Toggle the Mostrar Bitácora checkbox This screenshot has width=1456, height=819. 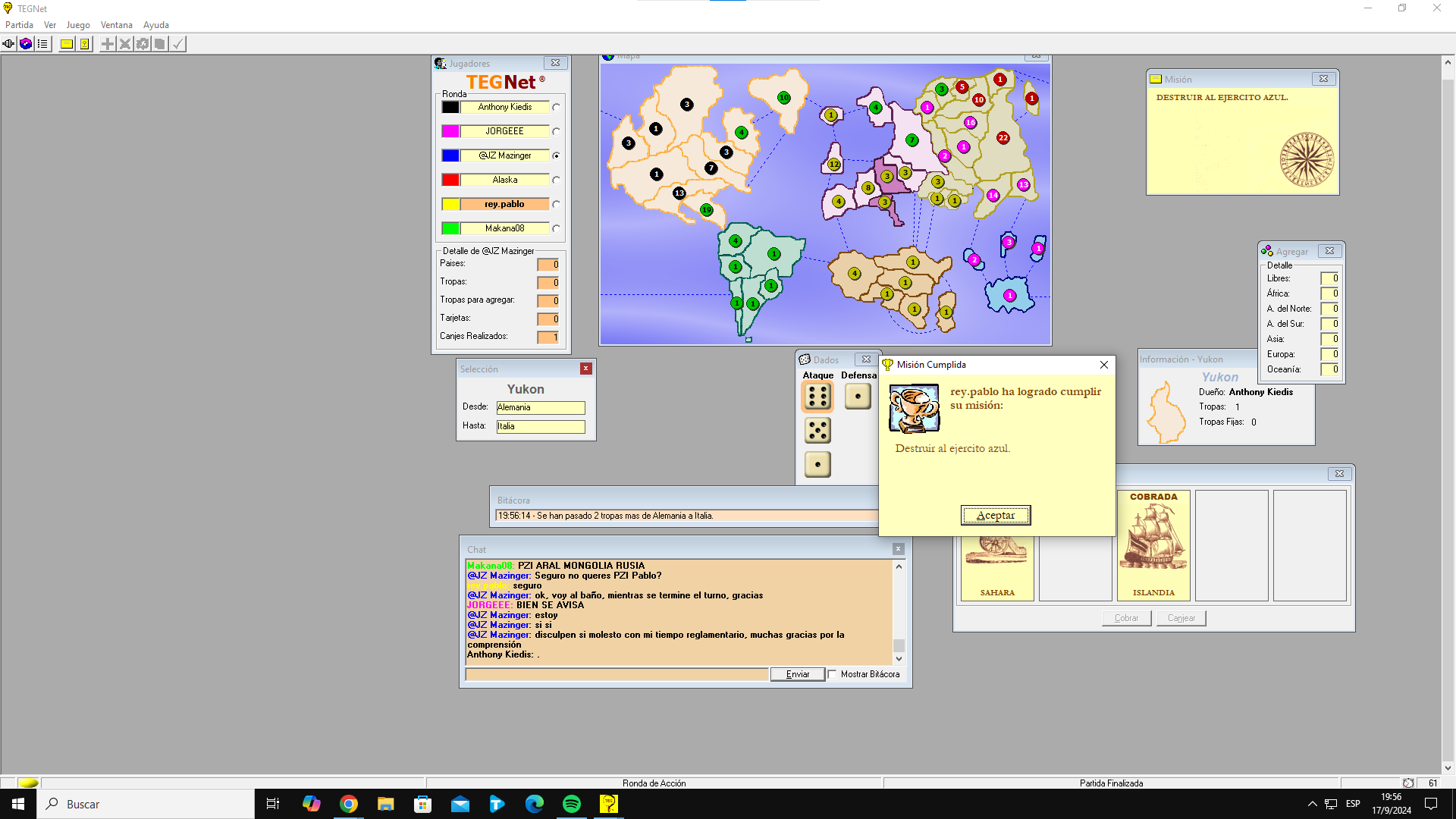pyautogui.click(x=832, y=674)
